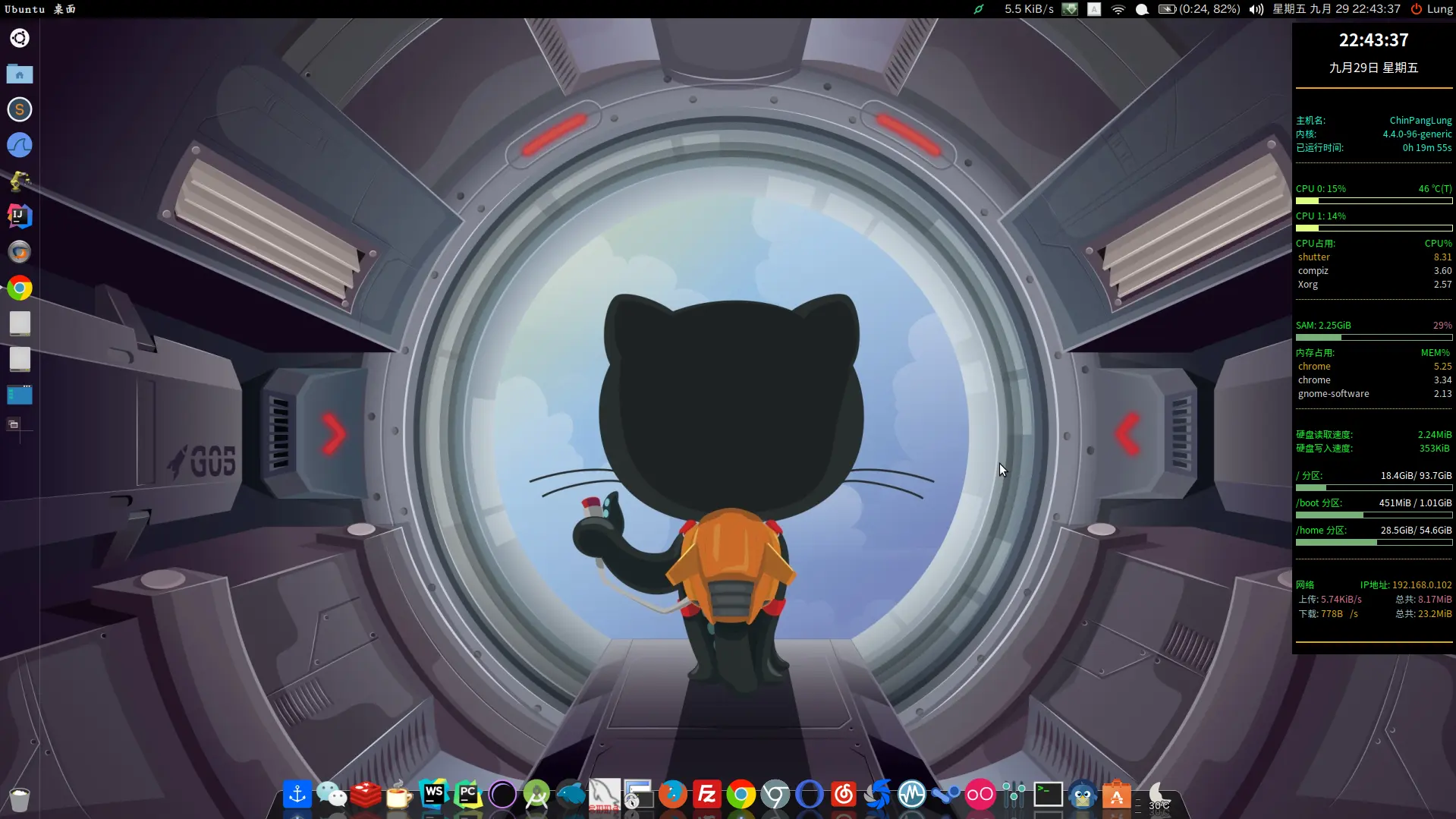Open Google Chrome in the launcher
Viewport: 1456px width, 819px height.
coord(20,288)
